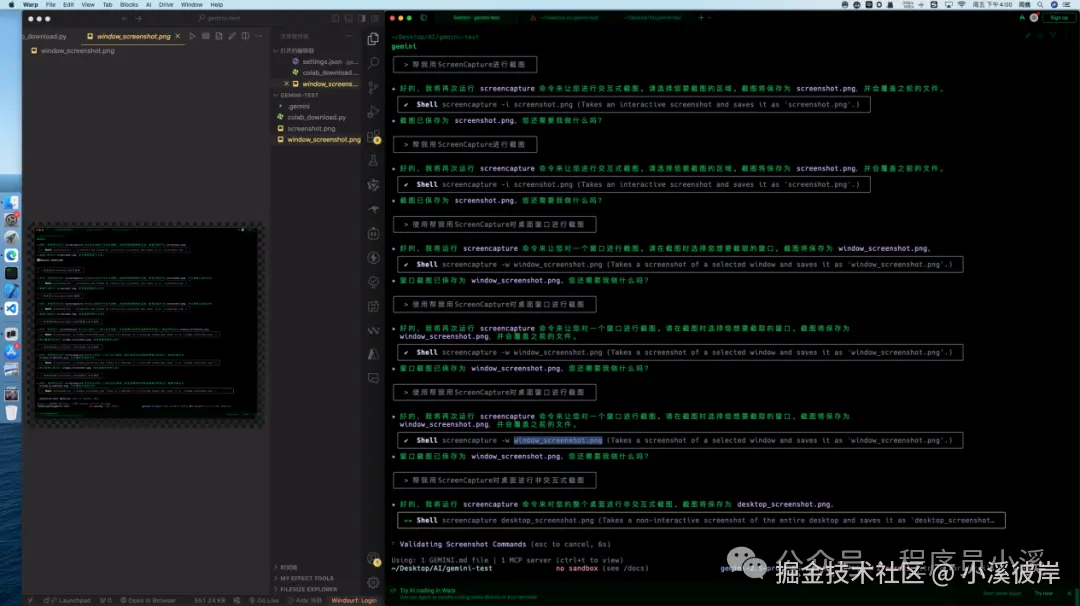Split the editor using split icon
Image resolution: width=1080 pixels, height=606 pixels.
click(245, 36)
